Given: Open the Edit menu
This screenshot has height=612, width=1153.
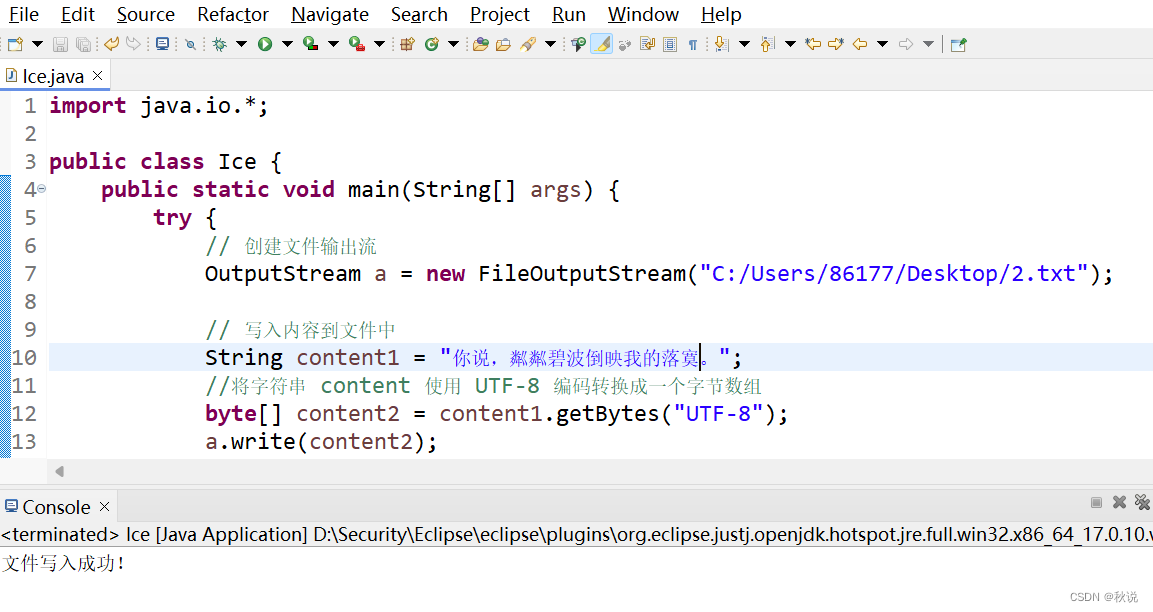Looking at the screenshot, I should tap(78, 15).
